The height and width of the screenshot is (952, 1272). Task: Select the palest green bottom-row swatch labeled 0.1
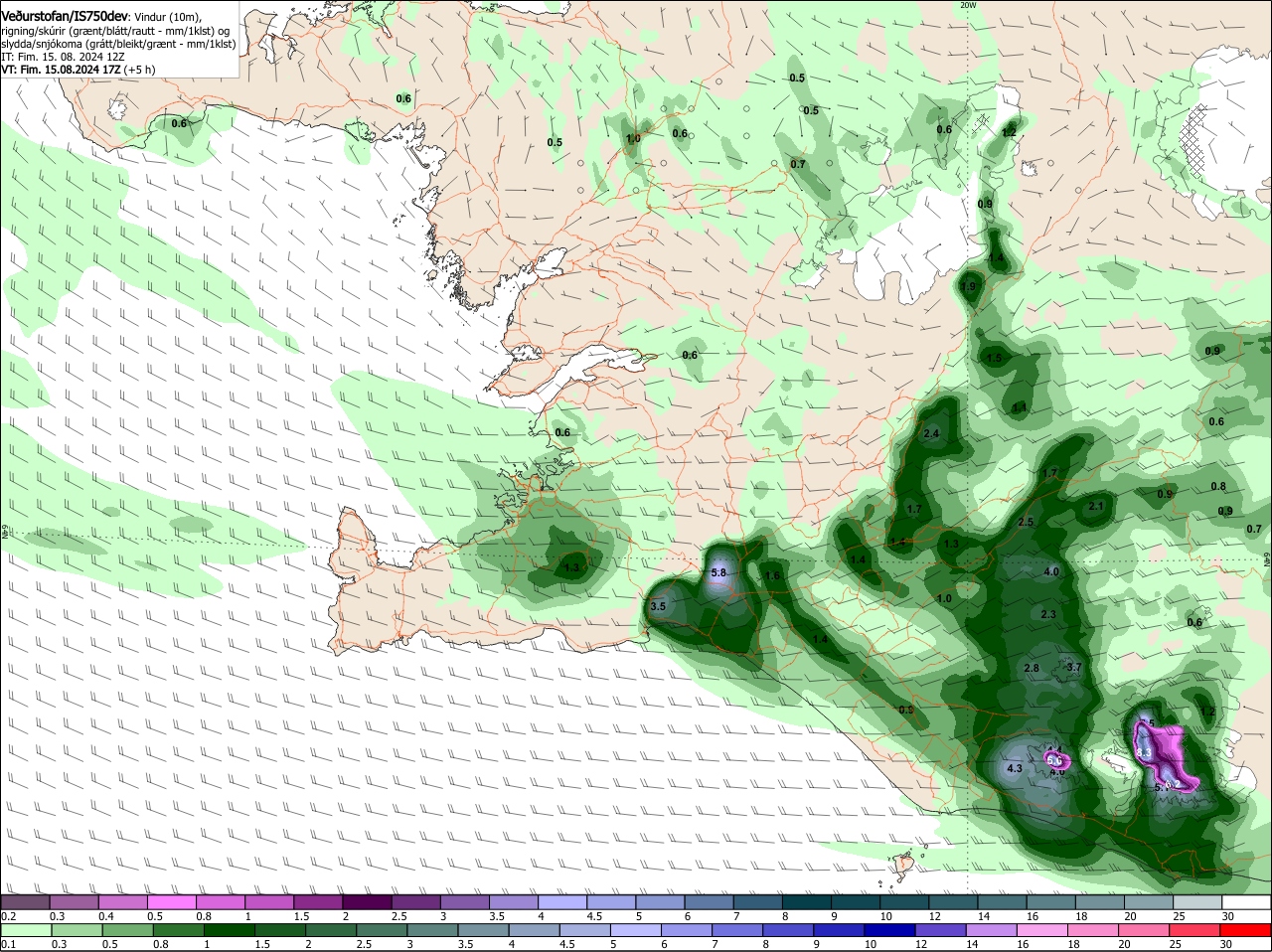coord(25,931)
